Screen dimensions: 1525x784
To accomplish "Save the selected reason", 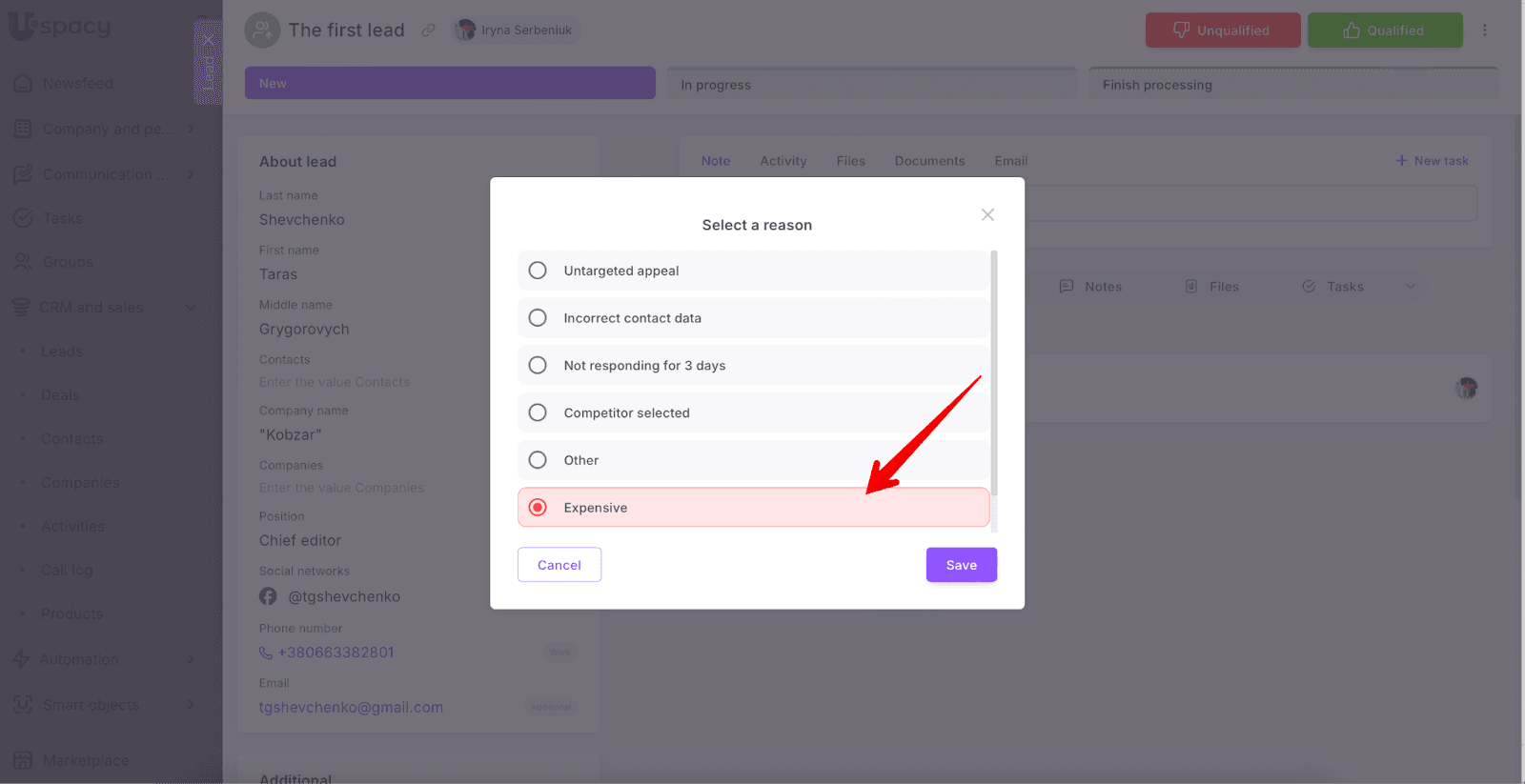I will click(961, 565).
